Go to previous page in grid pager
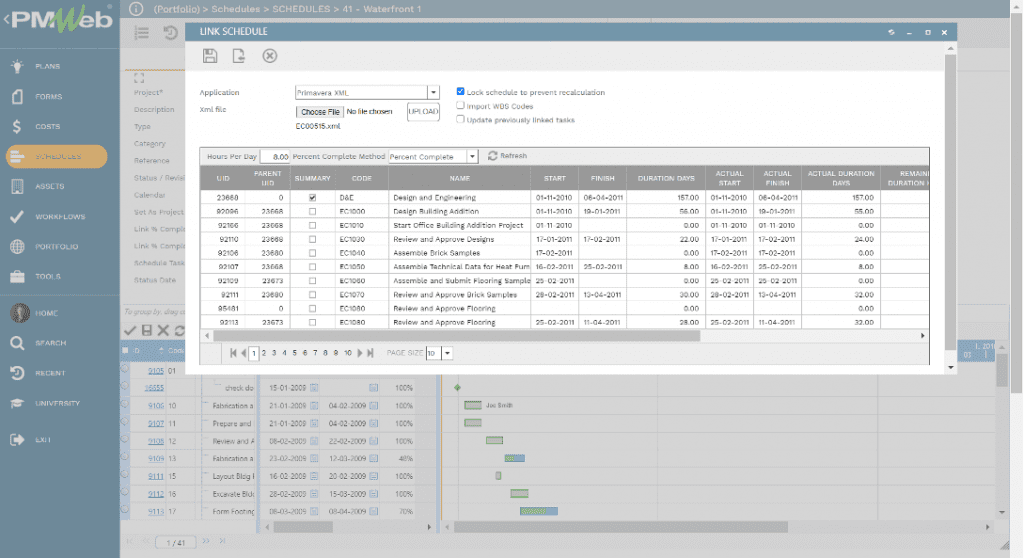This screenshot has width=1024, height=558. point(244,353)
